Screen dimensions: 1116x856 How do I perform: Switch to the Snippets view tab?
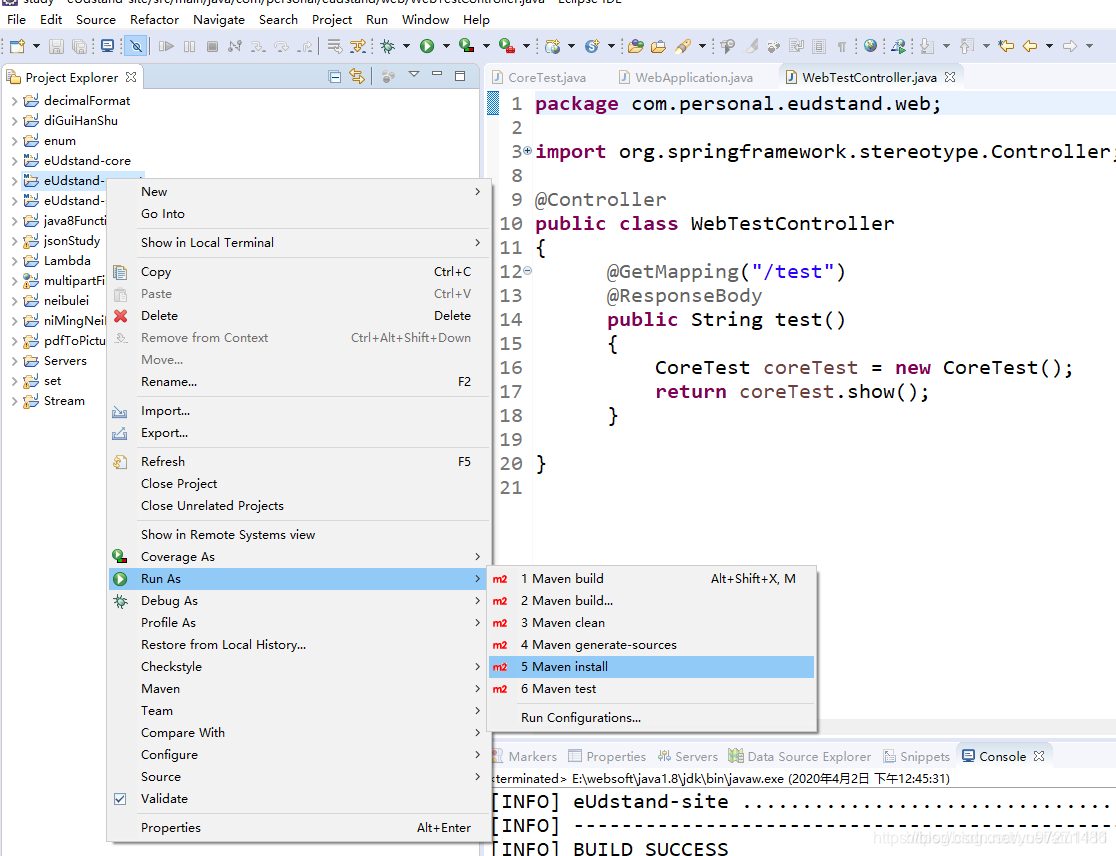(x=917, y=756)
